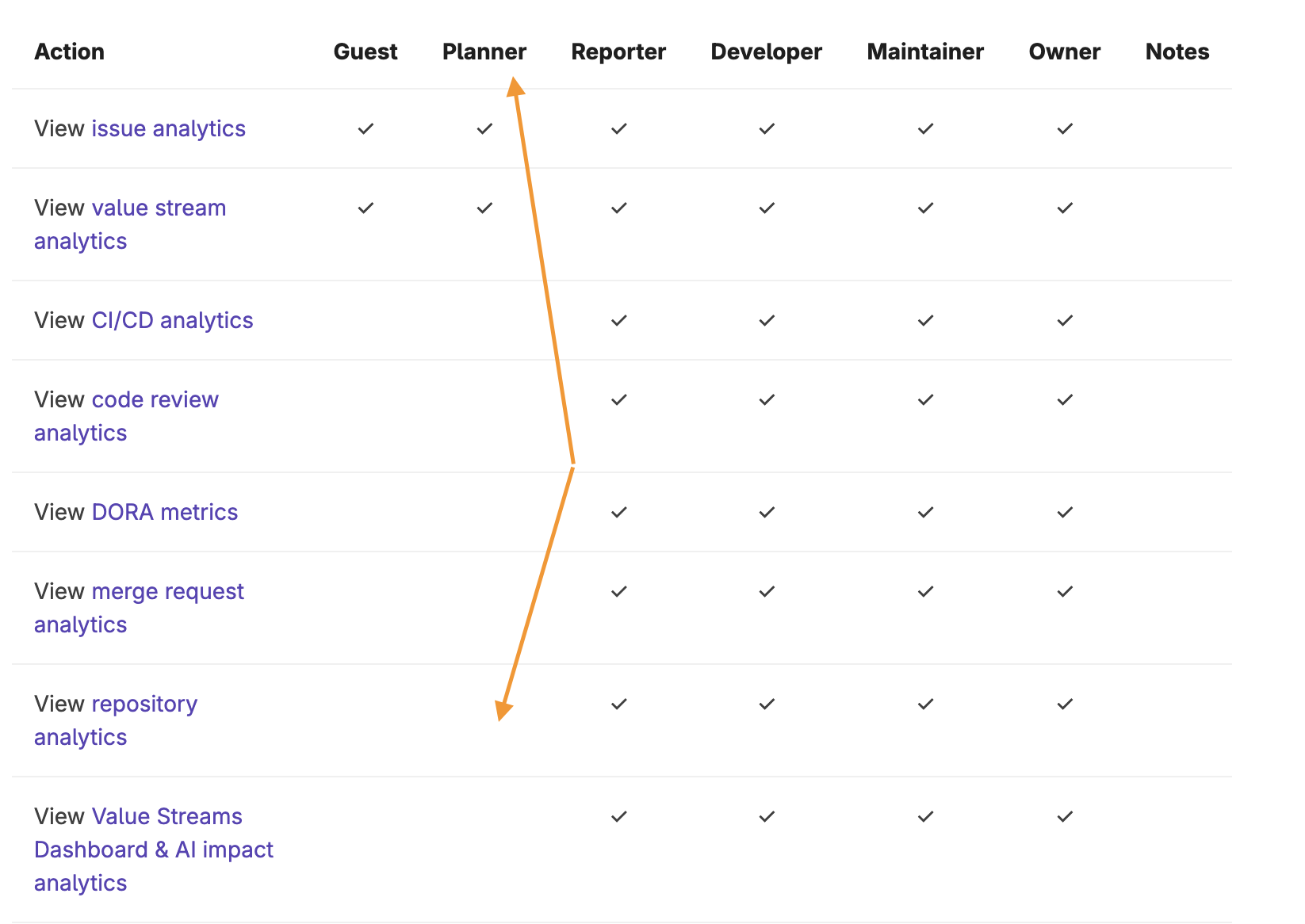Viewport: 1305px width, 924px height.
Task: Click Planner checkmark for value stream analytics
Action: pos(484,208)
